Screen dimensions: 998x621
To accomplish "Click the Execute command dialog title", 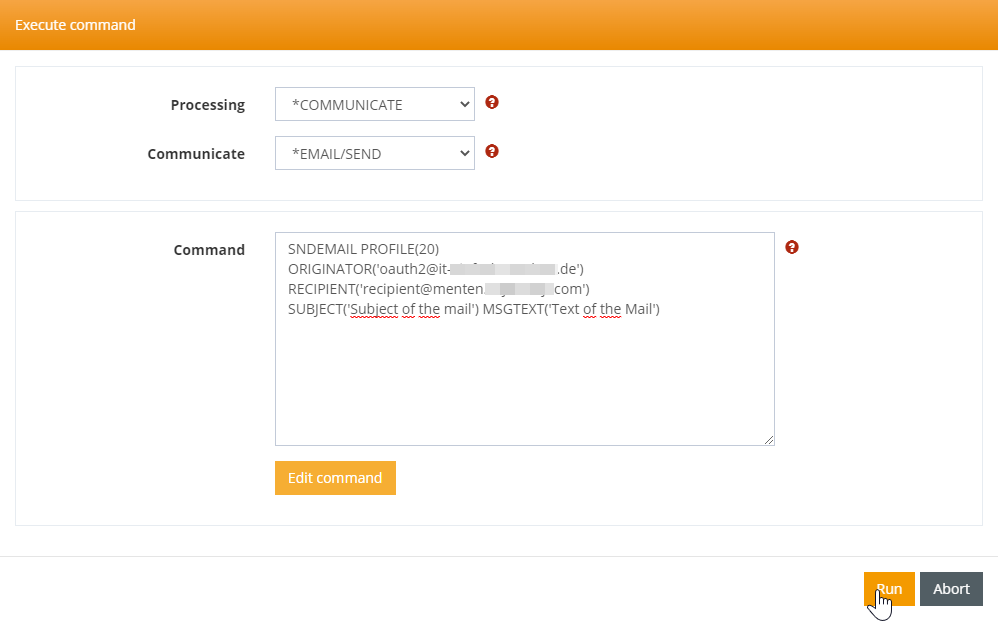I will (x=75, y=24).
